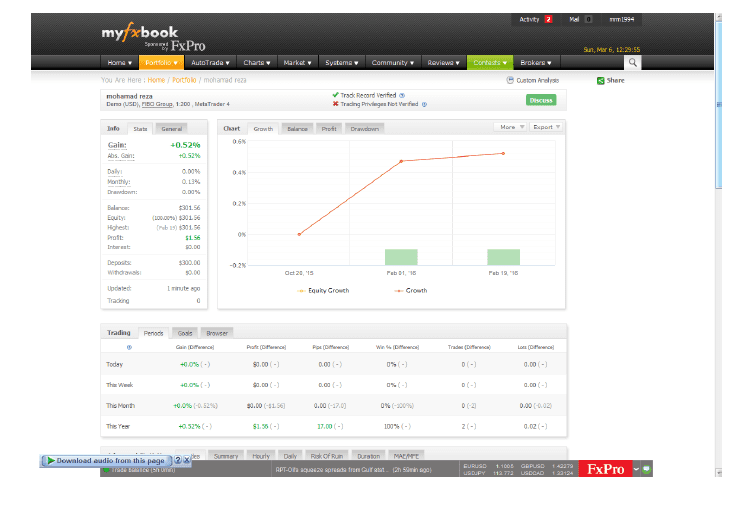Click the This Year row label
The width and height of the screenshot is (742, 516).
coord(118,427)
